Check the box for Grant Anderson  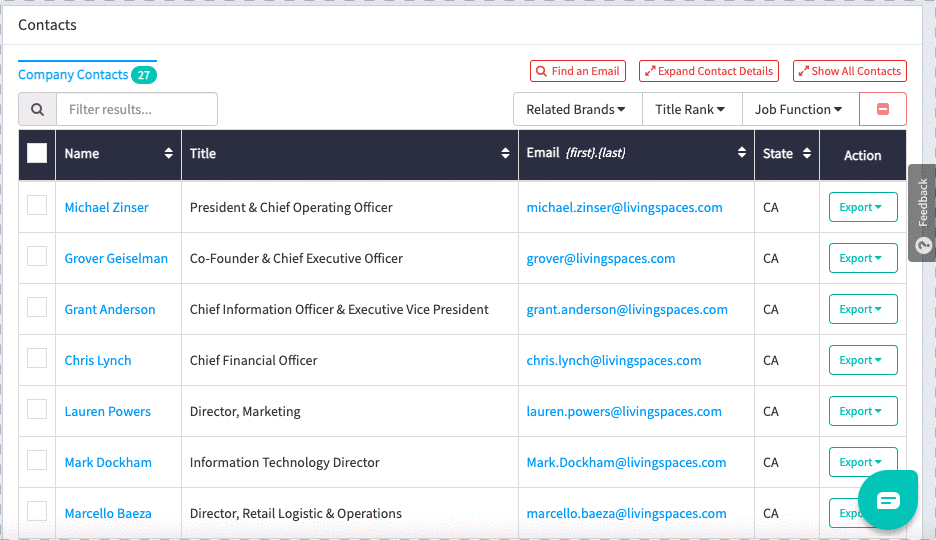click(x=37, y=307)
